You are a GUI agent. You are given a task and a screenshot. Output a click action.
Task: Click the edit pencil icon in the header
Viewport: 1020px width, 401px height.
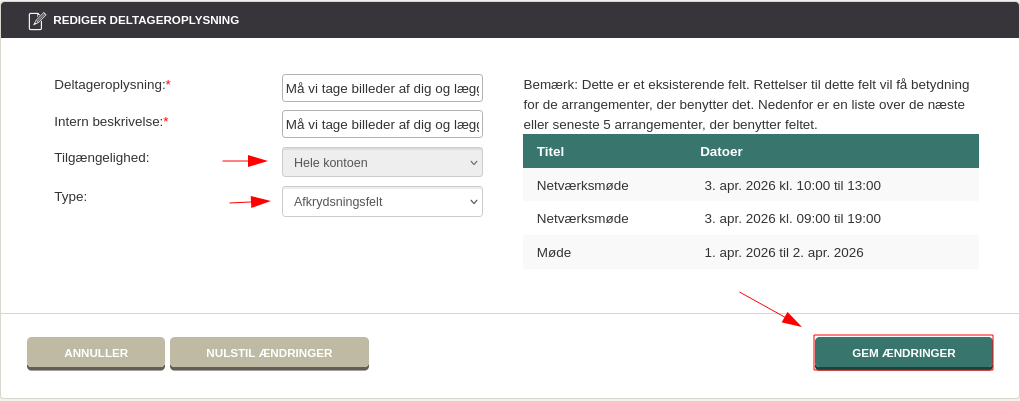37,20
